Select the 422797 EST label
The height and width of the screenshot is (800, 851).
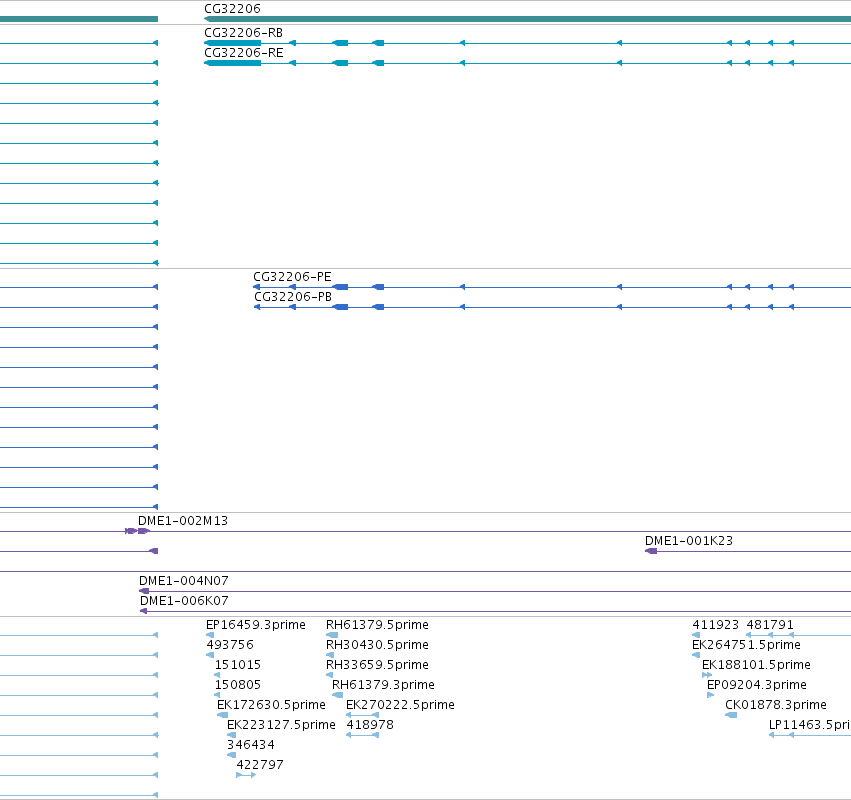260,765
